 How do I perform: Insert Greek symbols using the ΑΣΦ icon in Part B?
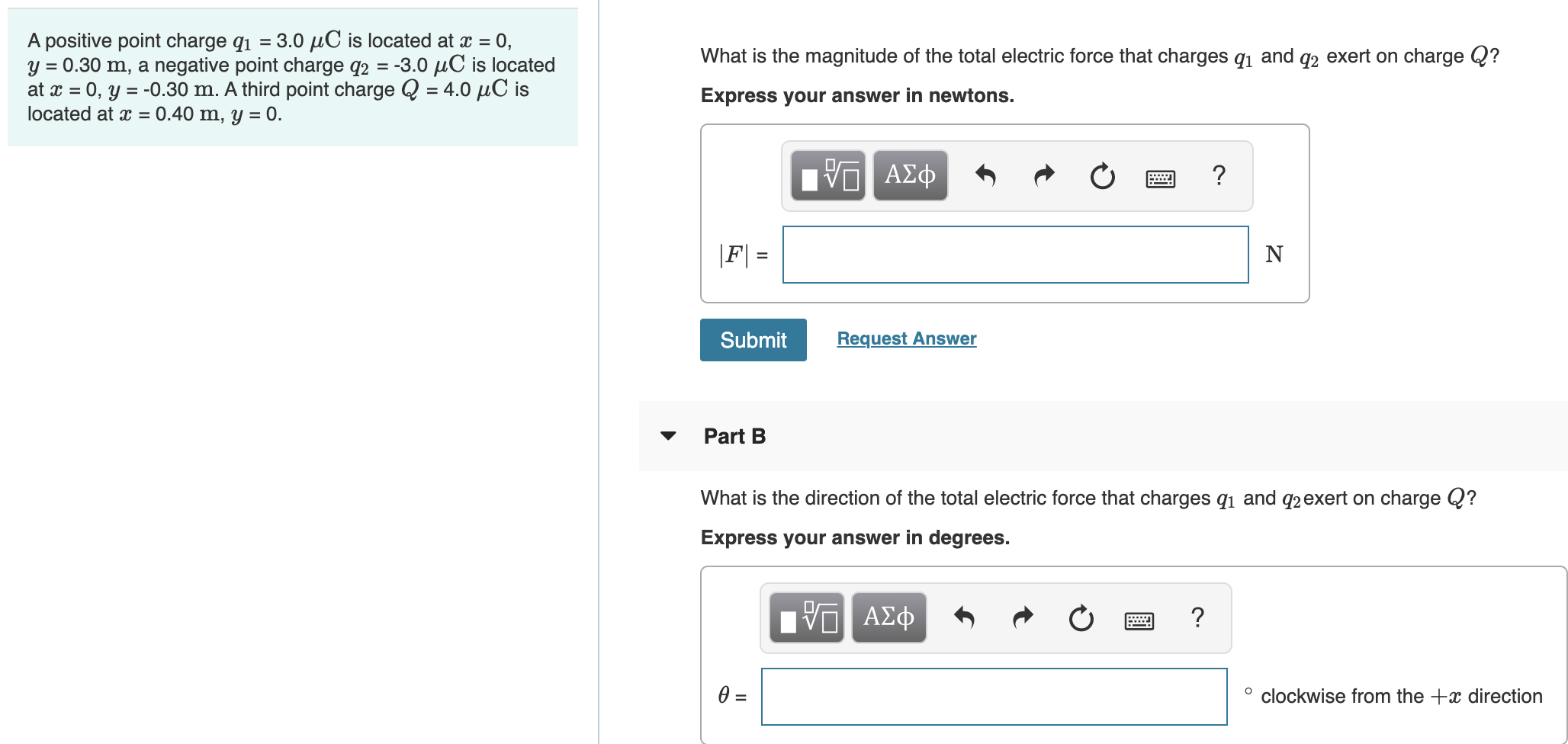coord(888,617)
